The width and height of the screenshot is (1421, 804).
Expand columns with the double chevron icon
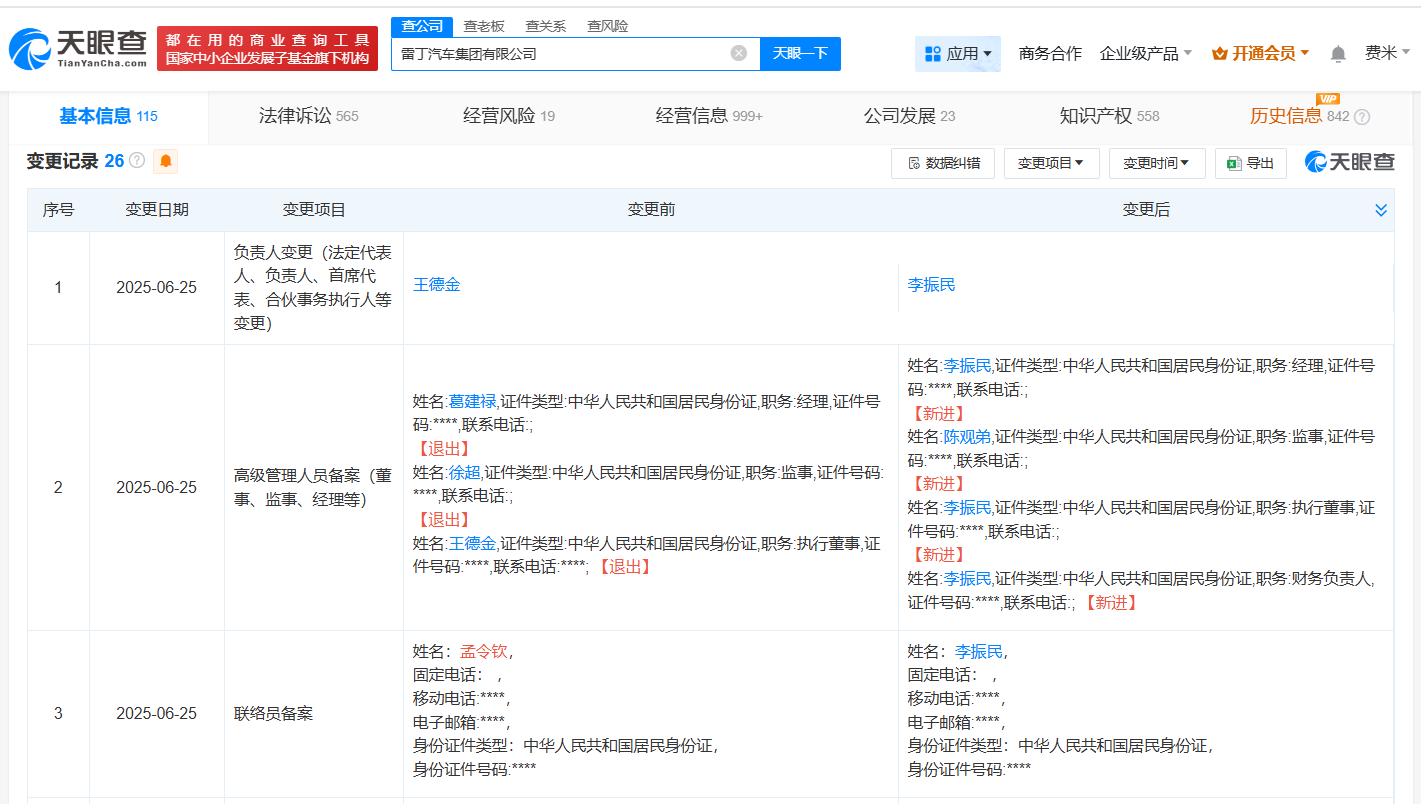[x=1381, y=210]
